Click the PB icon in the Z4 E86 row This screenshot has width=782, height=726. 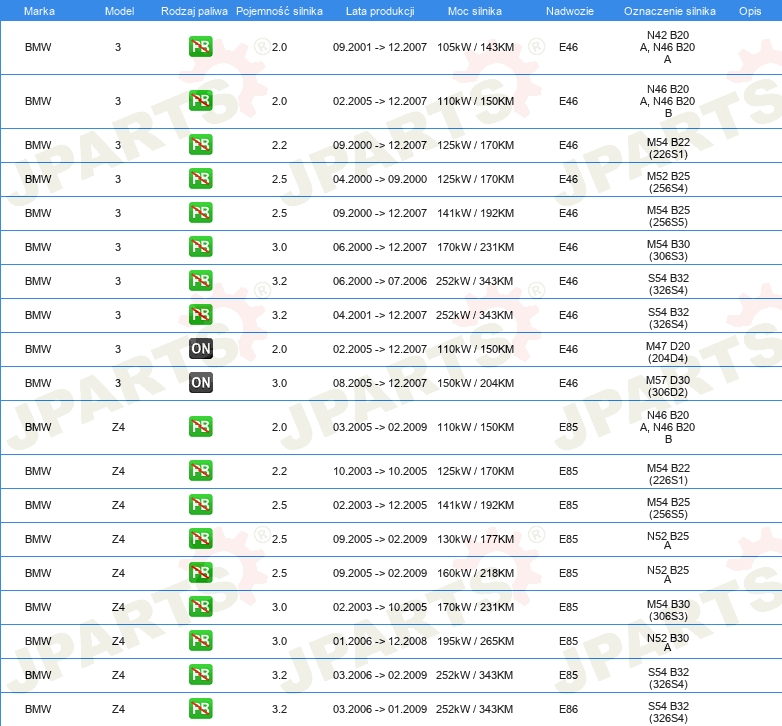pos(201,709)
